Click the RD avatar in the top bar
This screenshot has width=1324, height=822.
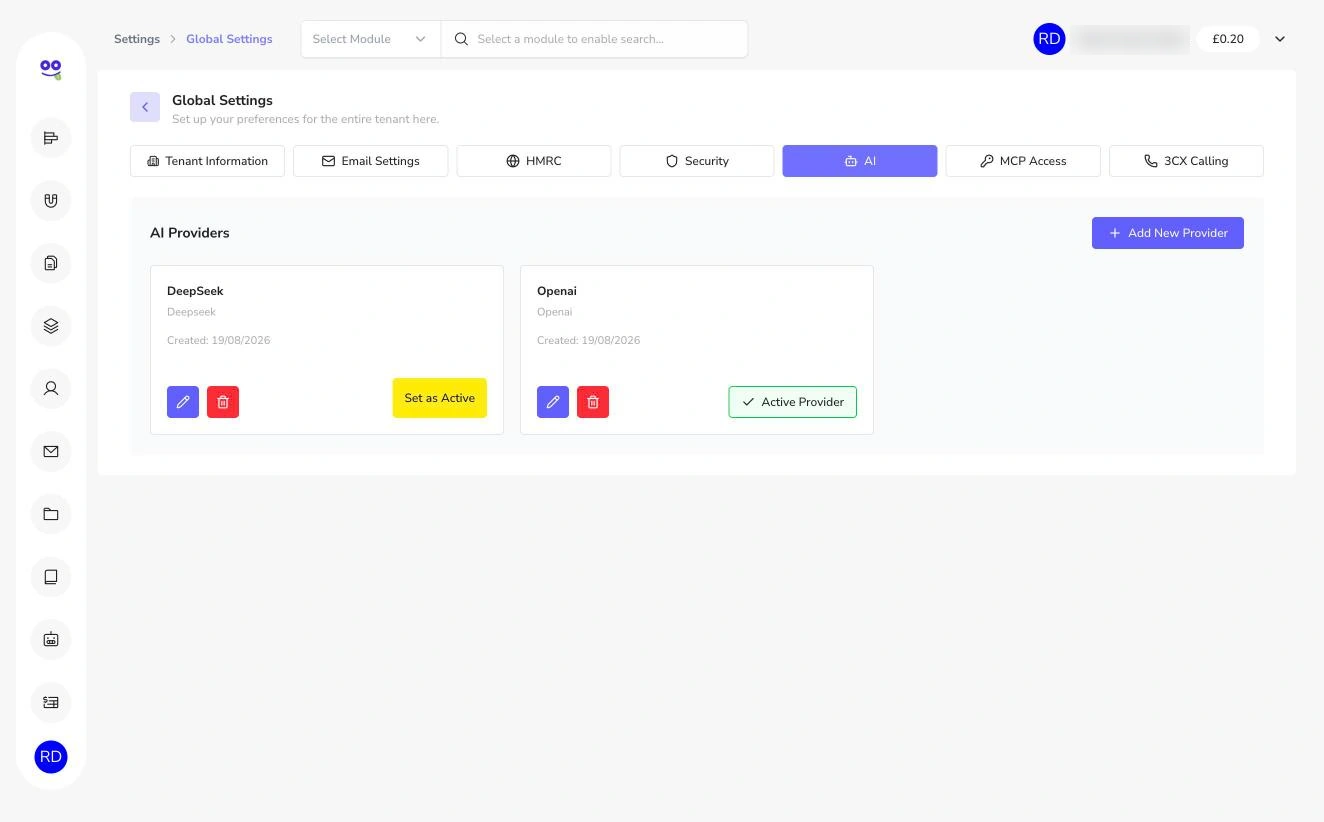coord(1049,39)
